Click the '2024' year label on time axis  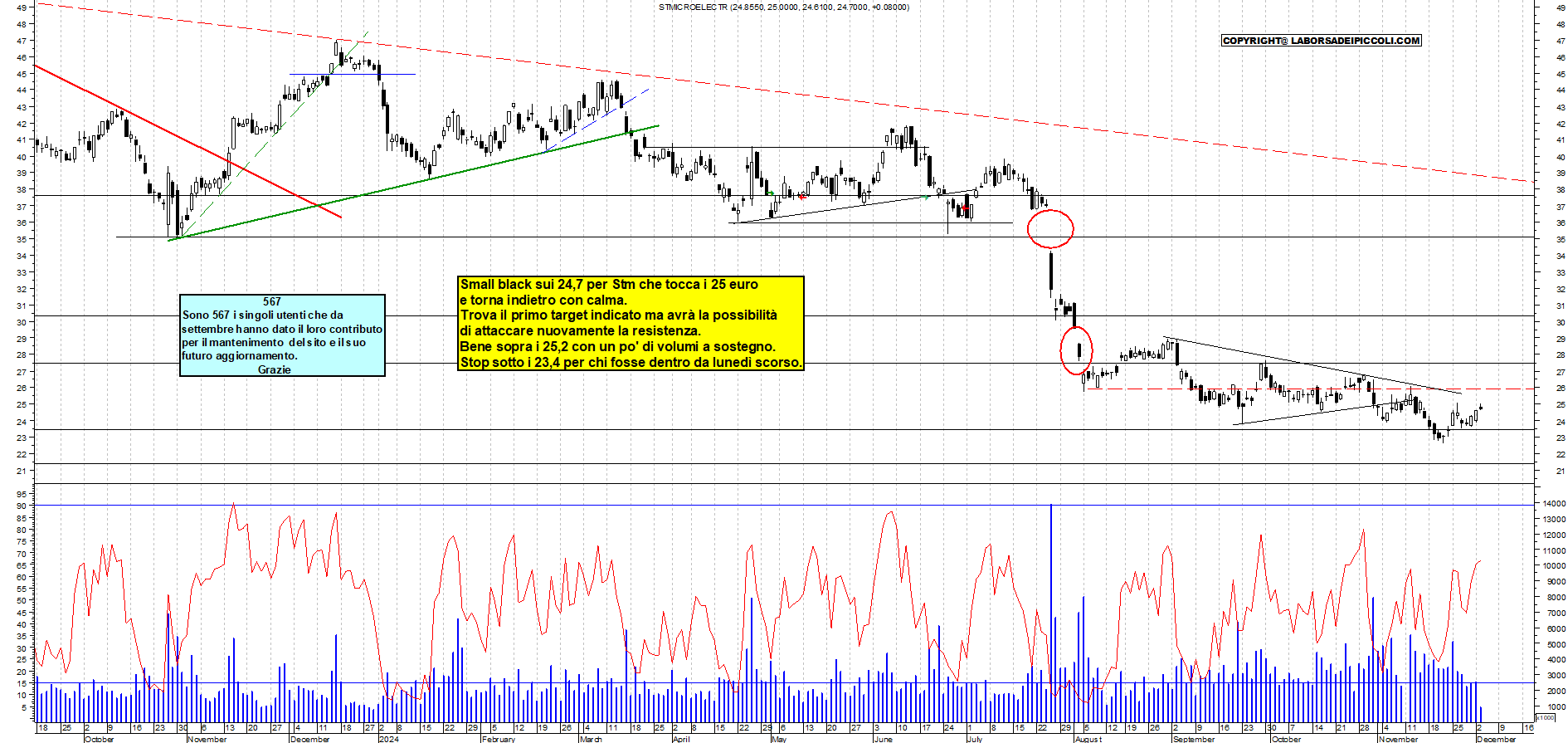click(388, 739)
